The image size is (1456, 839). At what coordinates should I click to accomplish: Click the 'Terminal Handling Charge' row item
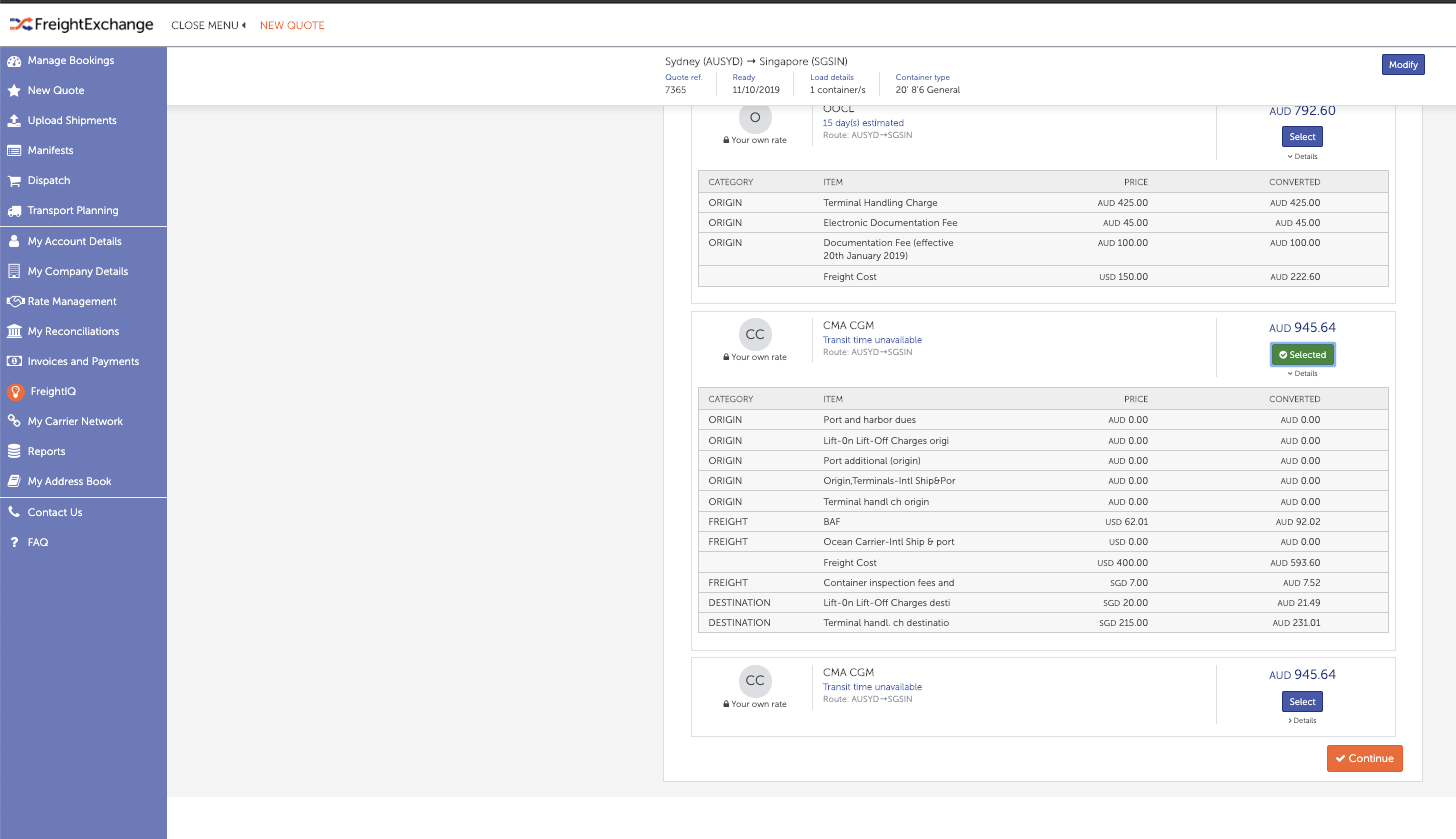pos(880,203)
